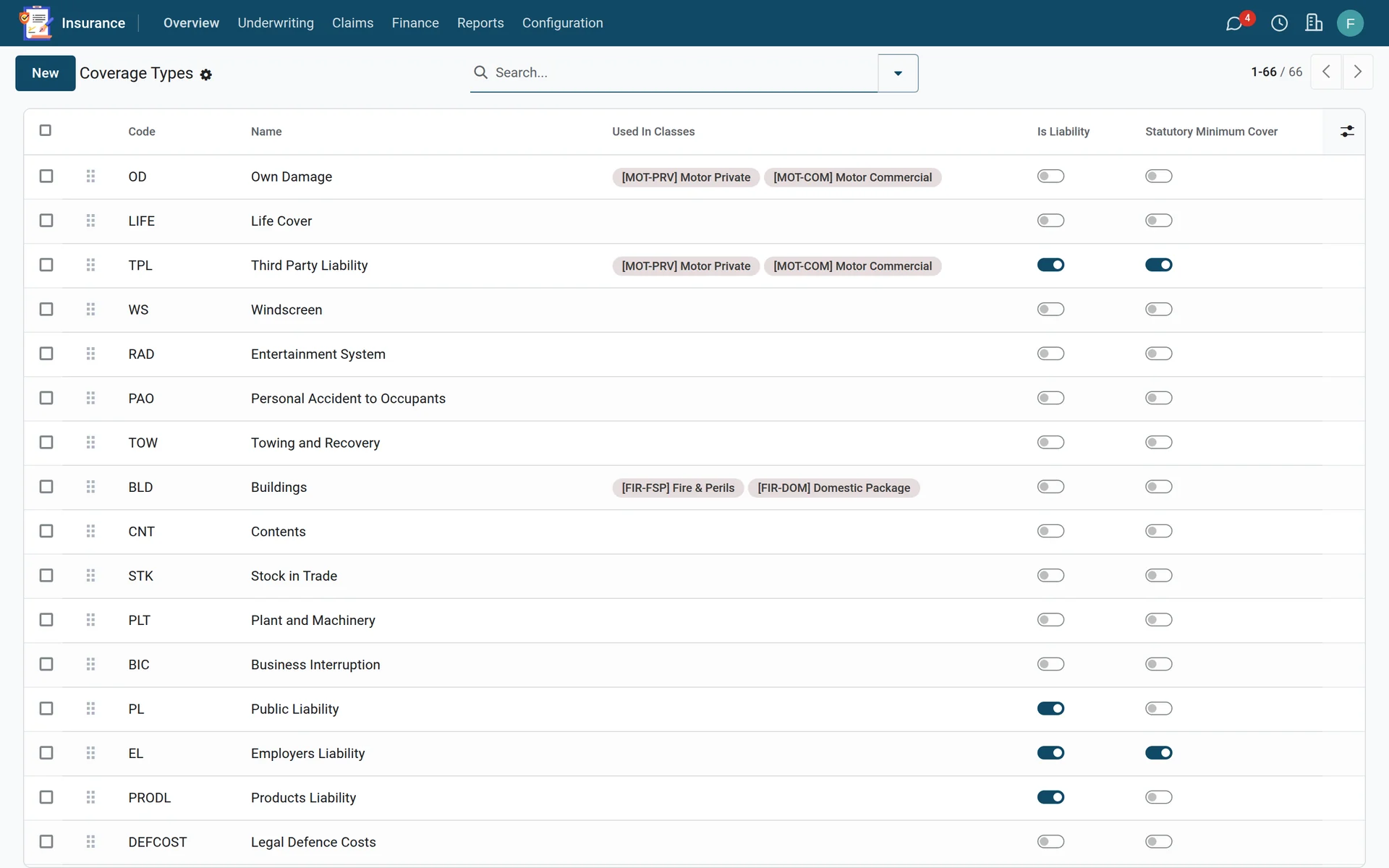Go to the previous page arrow

[1326, 72]
